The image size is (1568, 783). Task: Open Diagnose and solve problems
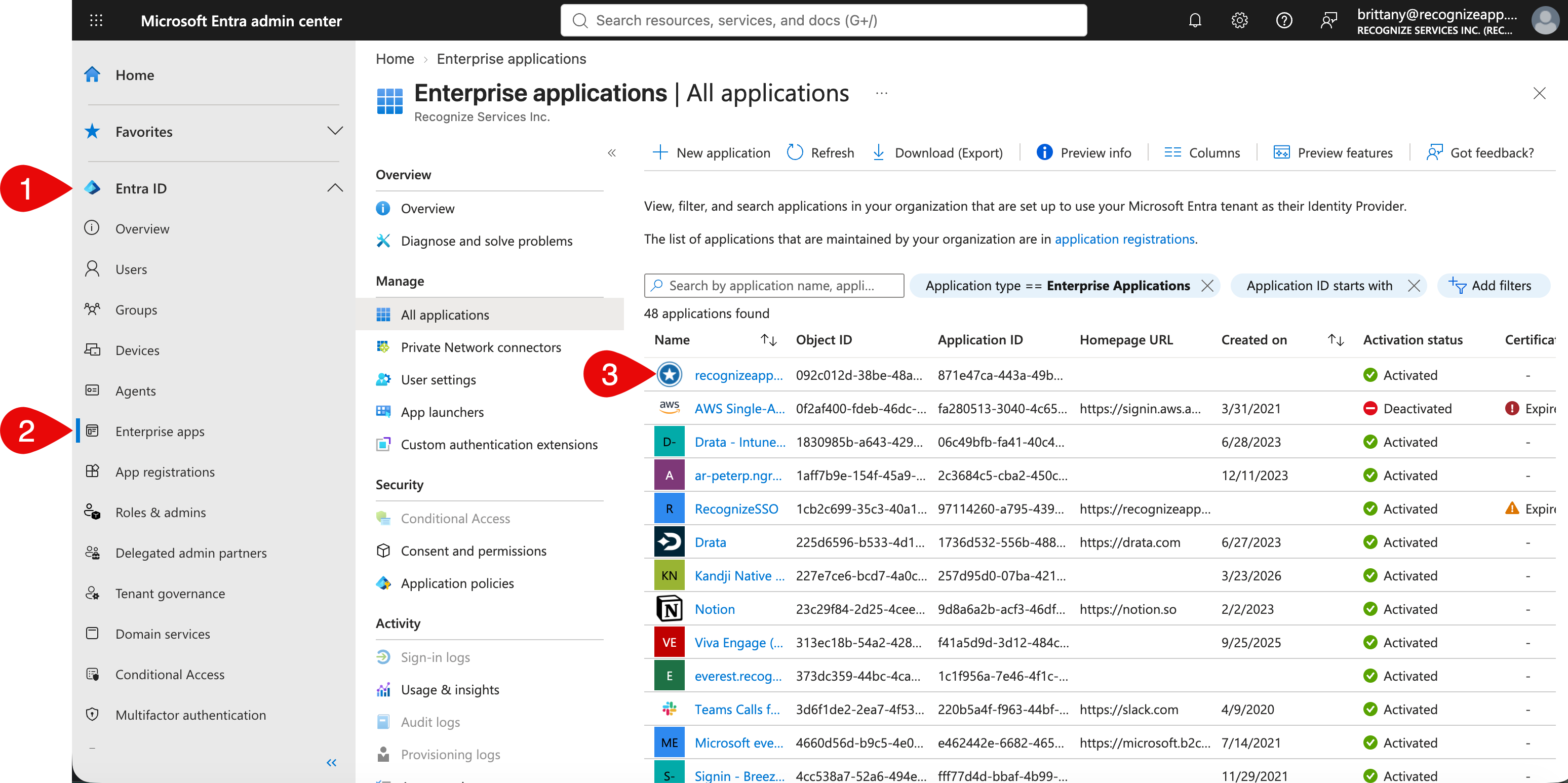point(474,241)
